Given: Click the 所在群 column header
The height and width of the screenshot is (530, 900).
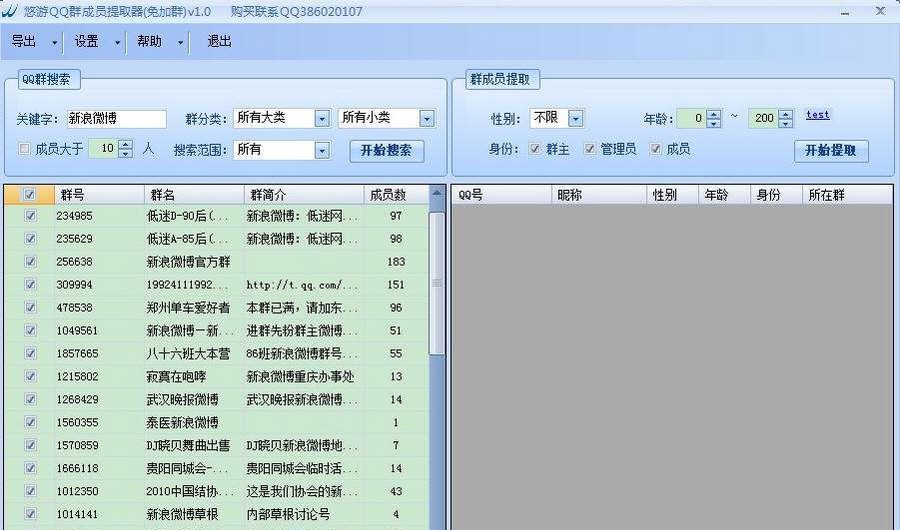Looking at the screenshot, I should click(x=847, y=195).
